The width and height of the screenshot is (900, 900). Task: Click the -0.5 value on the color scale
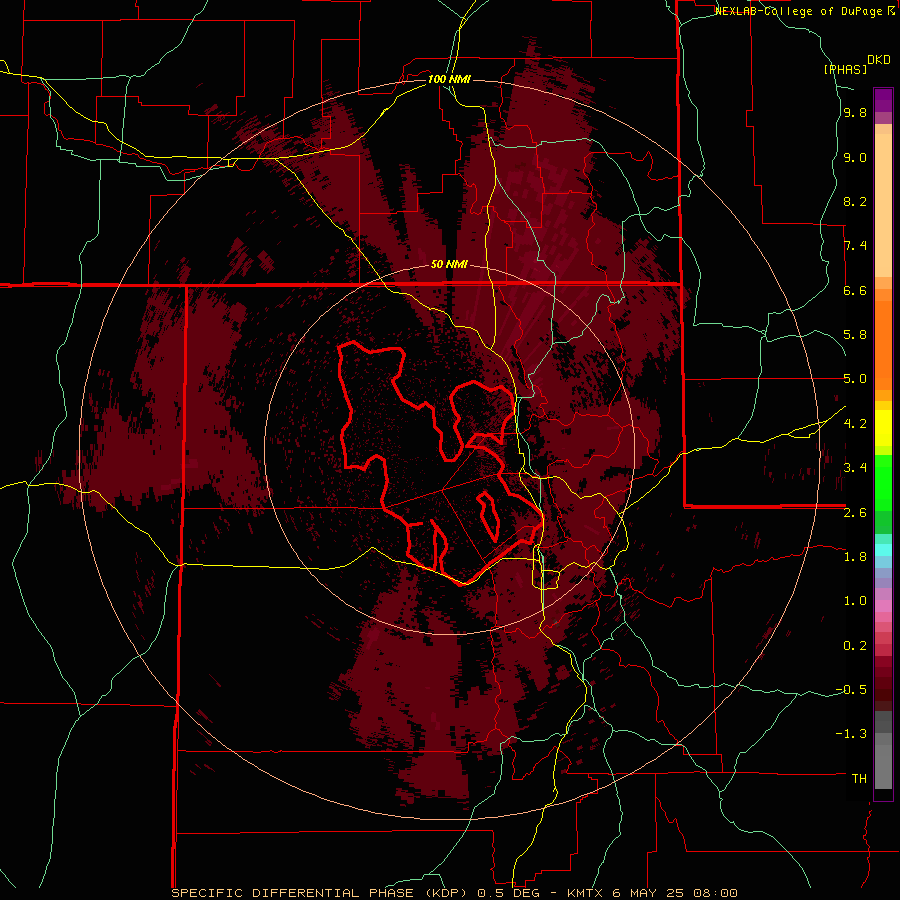coord(851,689)
